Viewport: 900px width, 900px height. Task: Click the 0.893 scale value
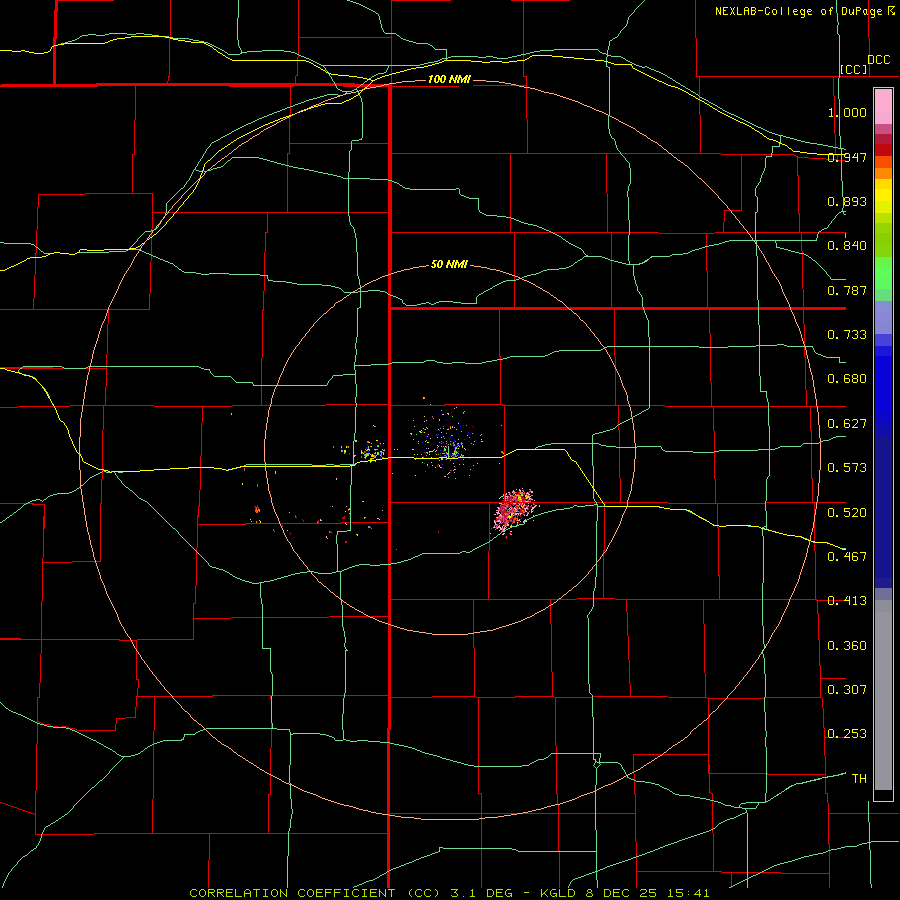coord(847,201)
